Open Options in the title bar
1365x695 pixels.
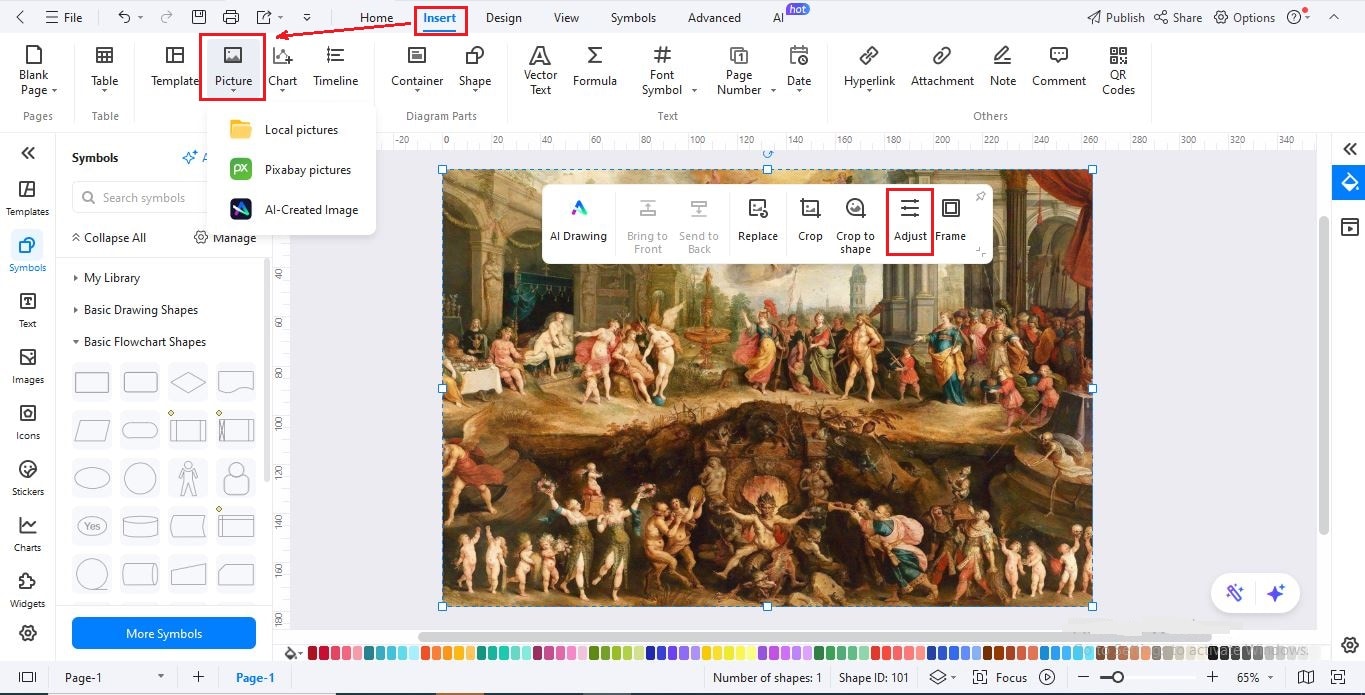coord(1245,17)
